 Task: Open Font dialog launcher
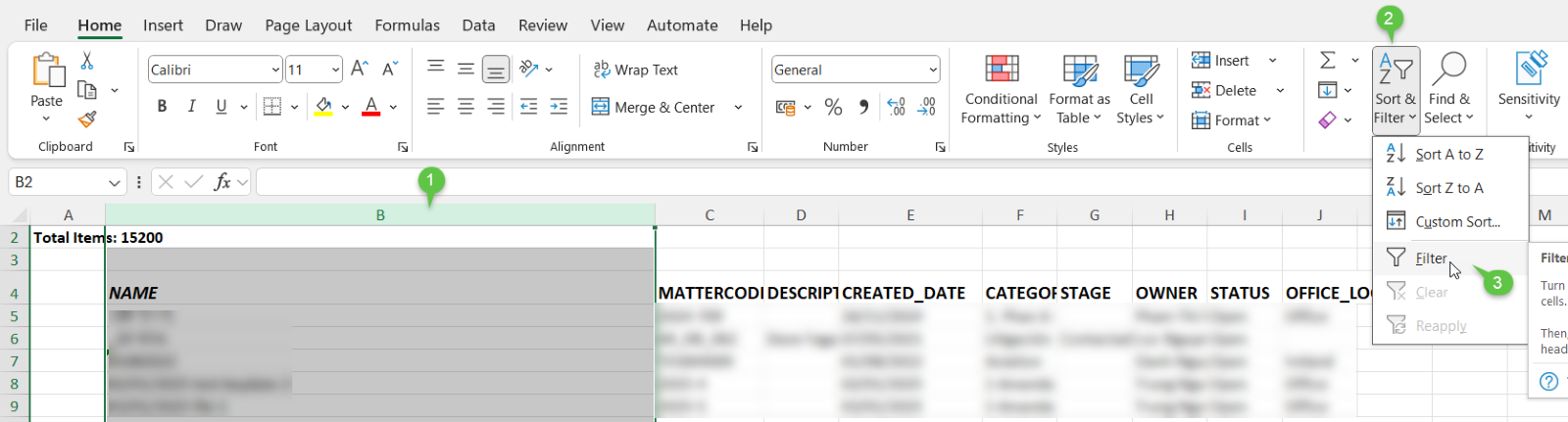click(403, 147)
